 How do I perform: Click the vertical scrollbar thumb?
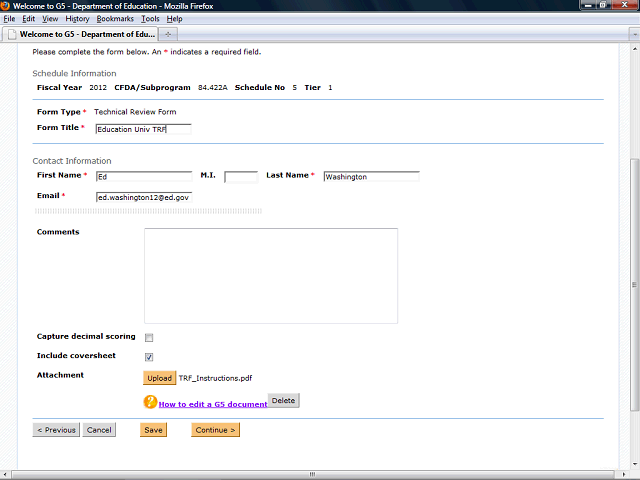click(x=634, y=284)
